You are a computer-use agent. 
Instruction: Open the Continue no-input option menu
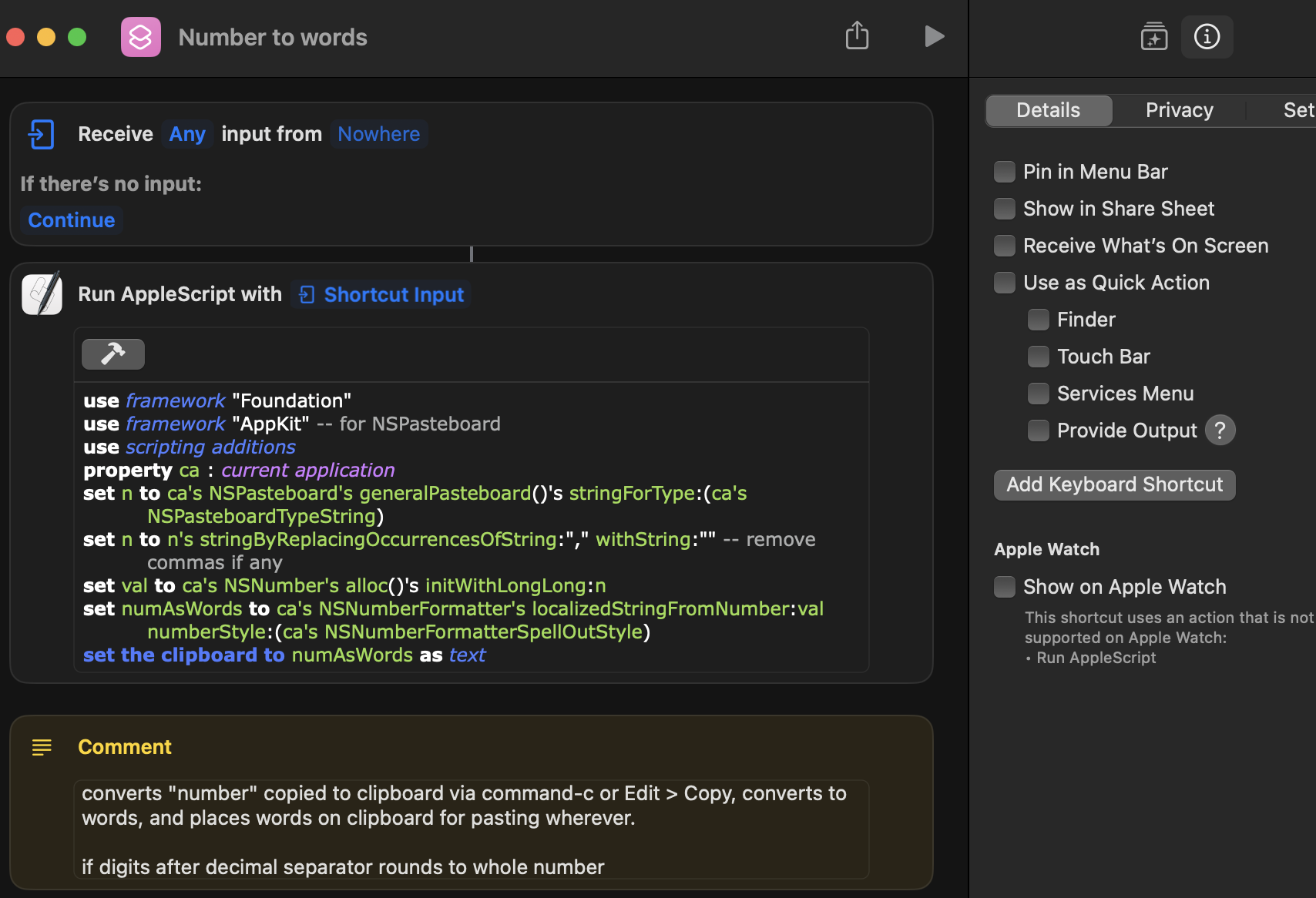point(72,220)
